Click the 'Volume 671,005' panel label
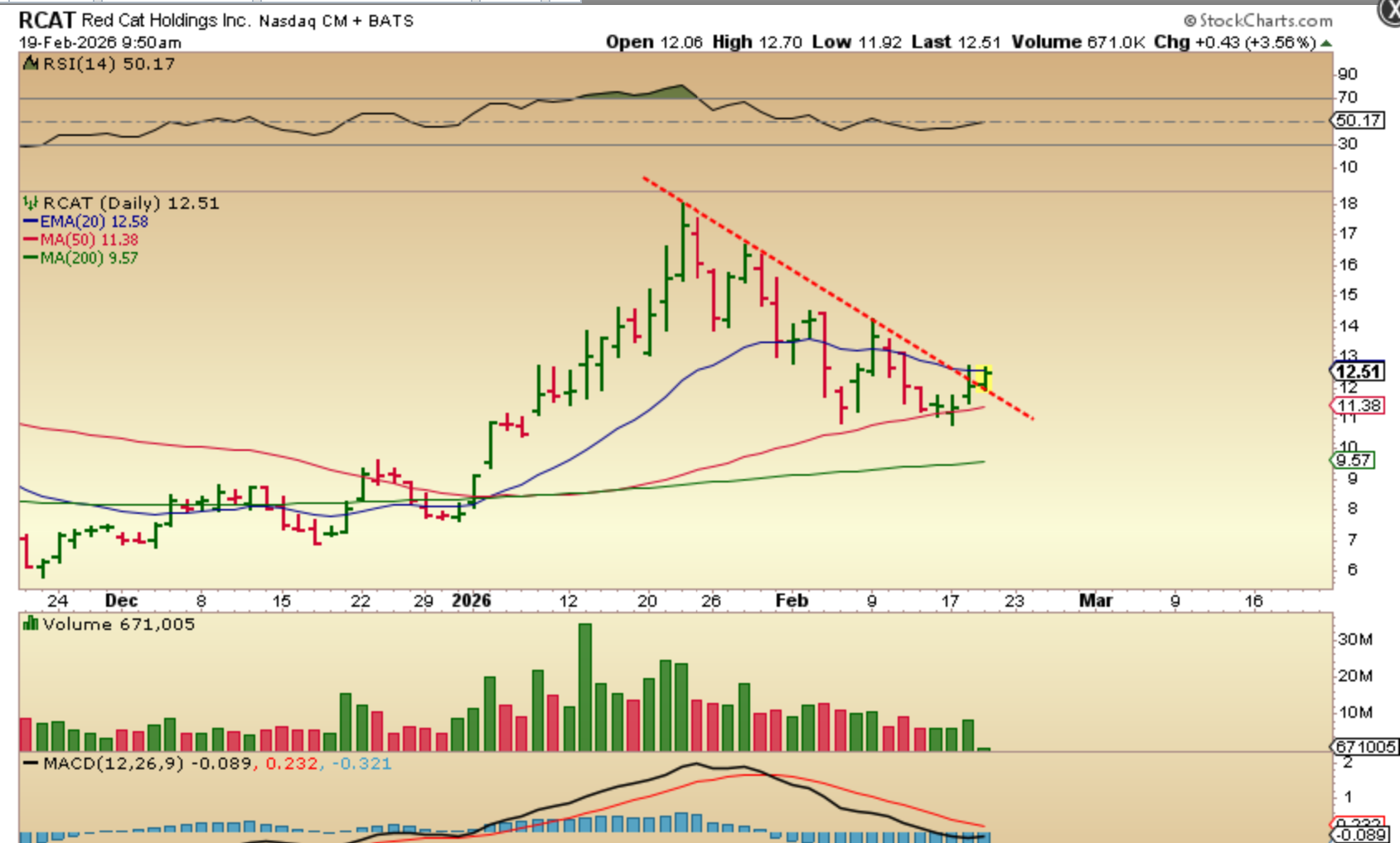 tap(119, 623)
